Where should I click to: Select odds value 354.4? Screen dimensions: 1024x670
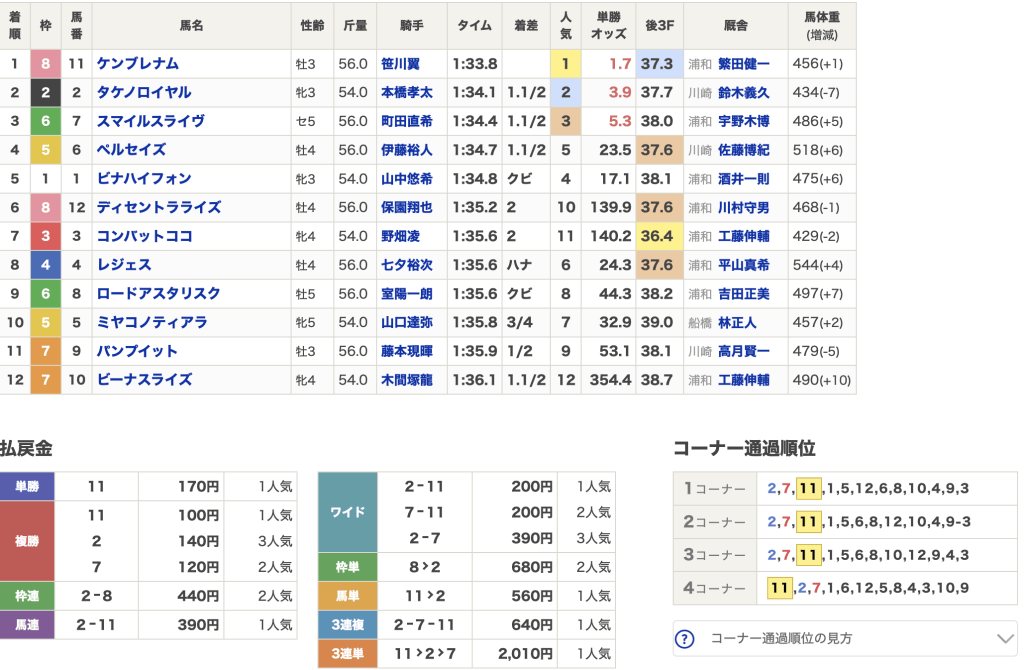pos(609,380)
